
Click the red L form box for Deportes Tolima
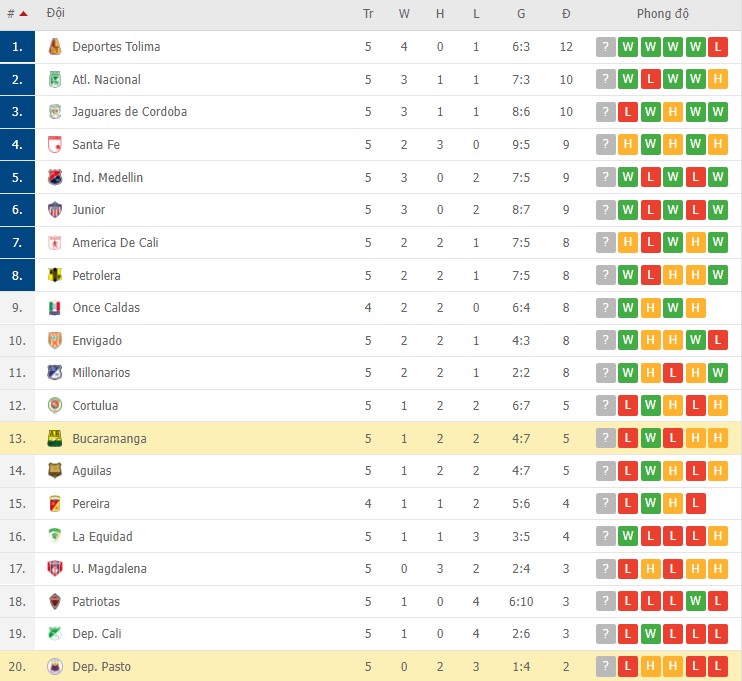click(x=718, y=47)
